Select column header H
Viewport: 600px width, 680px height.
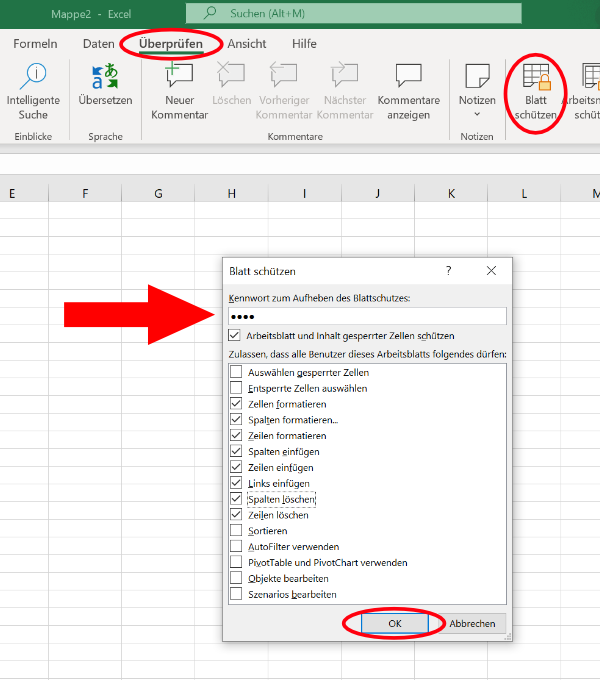tap(232, 193)
